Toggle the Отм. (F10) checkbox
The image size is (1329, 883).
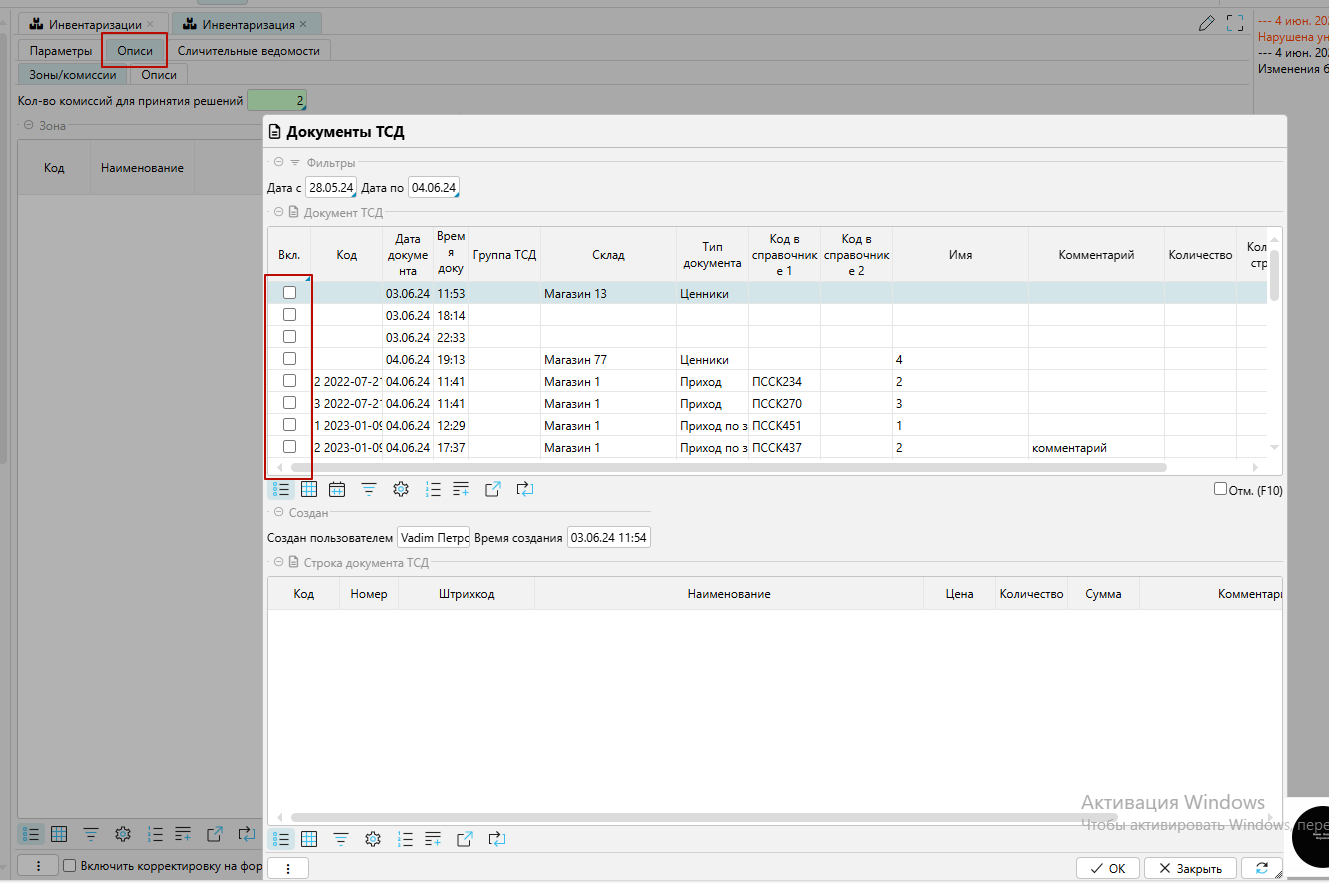tap(1220, 489)
